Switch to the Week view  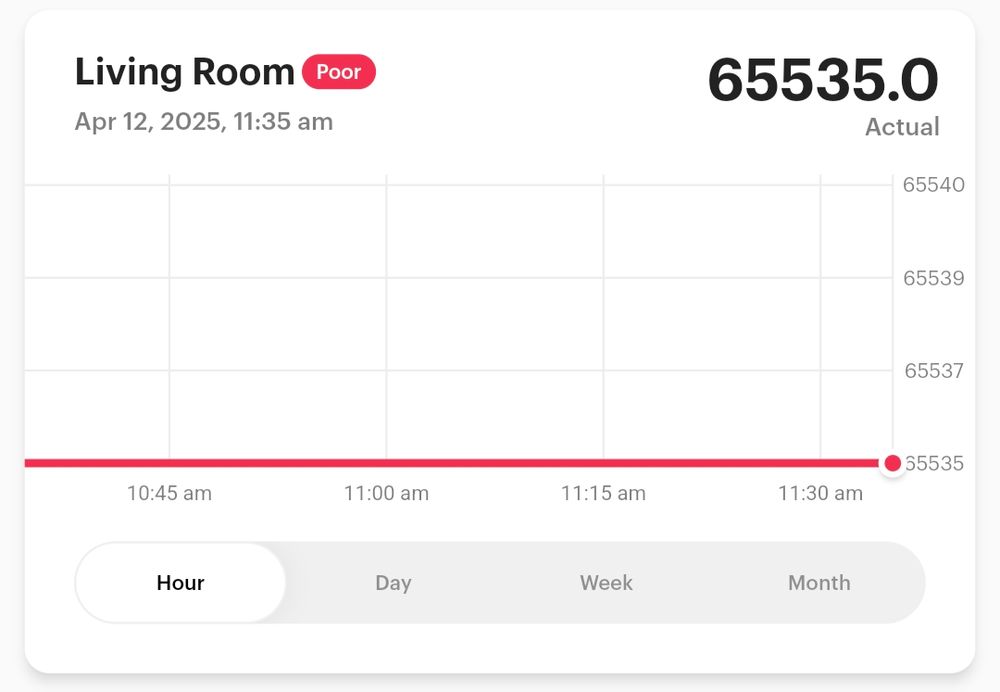click(606, 582)
